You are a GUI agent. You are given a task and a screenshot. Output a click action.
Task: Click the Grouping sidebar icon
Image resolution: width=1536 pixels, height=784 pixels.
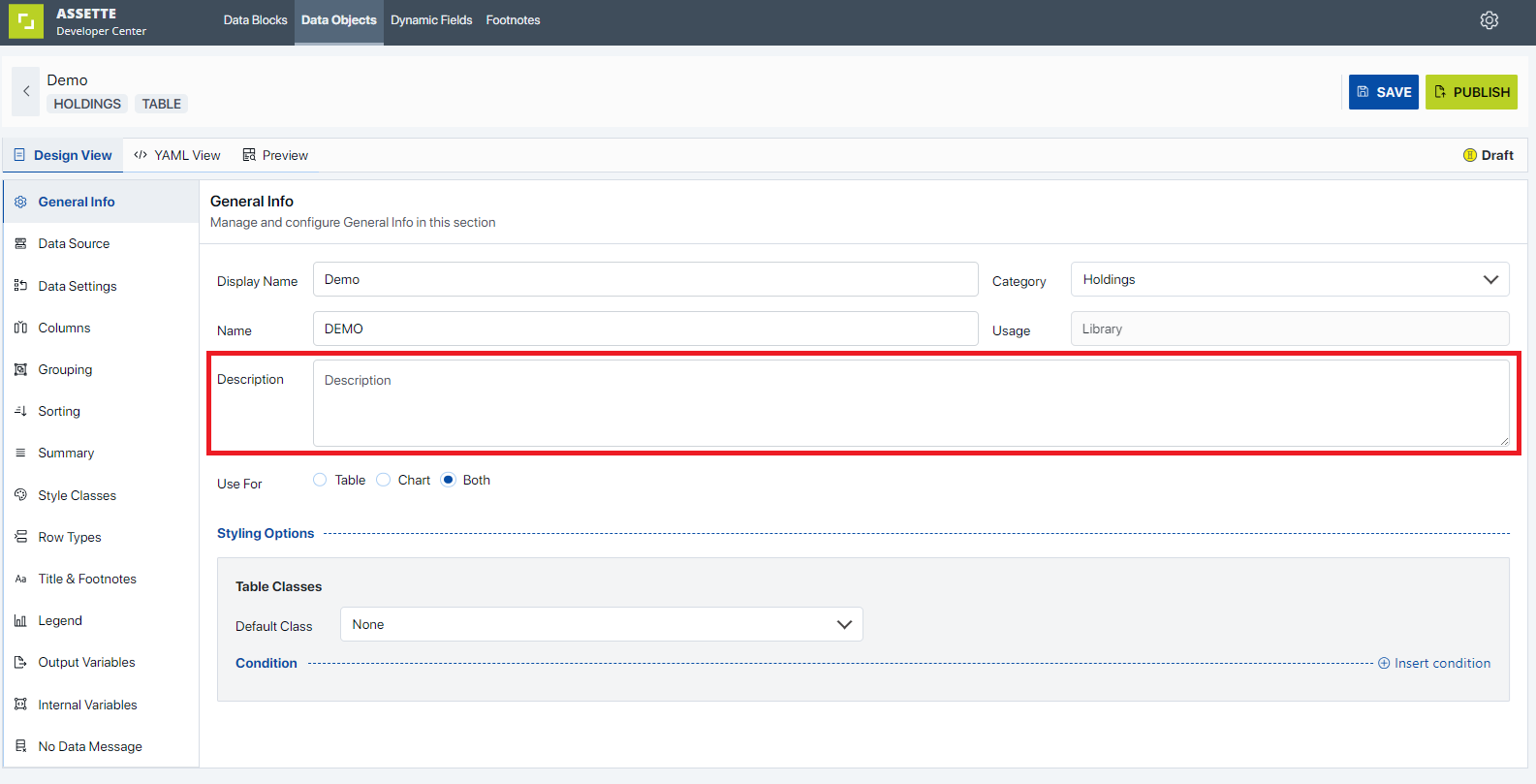point(20,369)
